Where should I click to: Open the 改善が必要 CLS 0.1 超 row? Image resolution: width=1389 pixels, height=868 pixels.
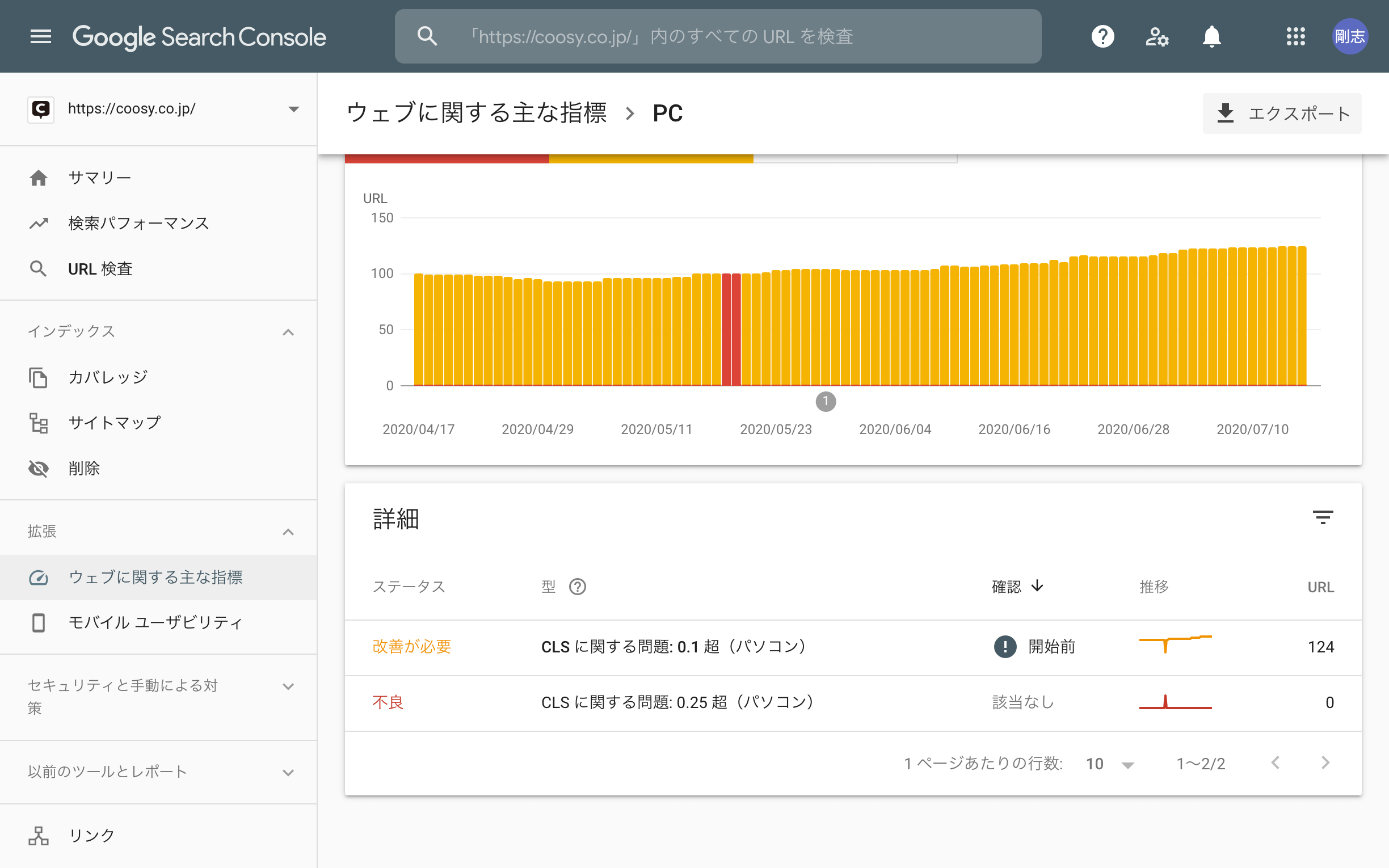point(853,647)
